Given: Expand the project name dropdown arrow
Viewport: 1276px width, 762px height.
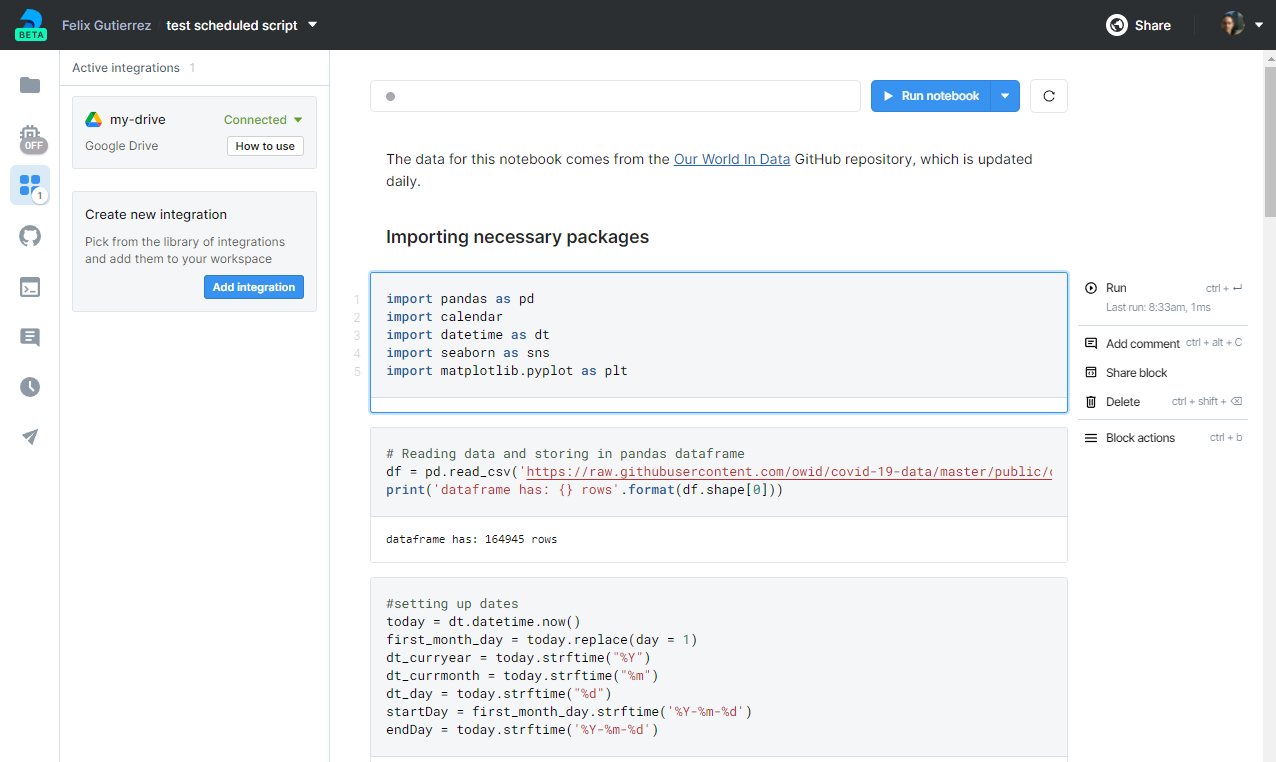Looking at the screenshot, I should click(x=312, y=24).
